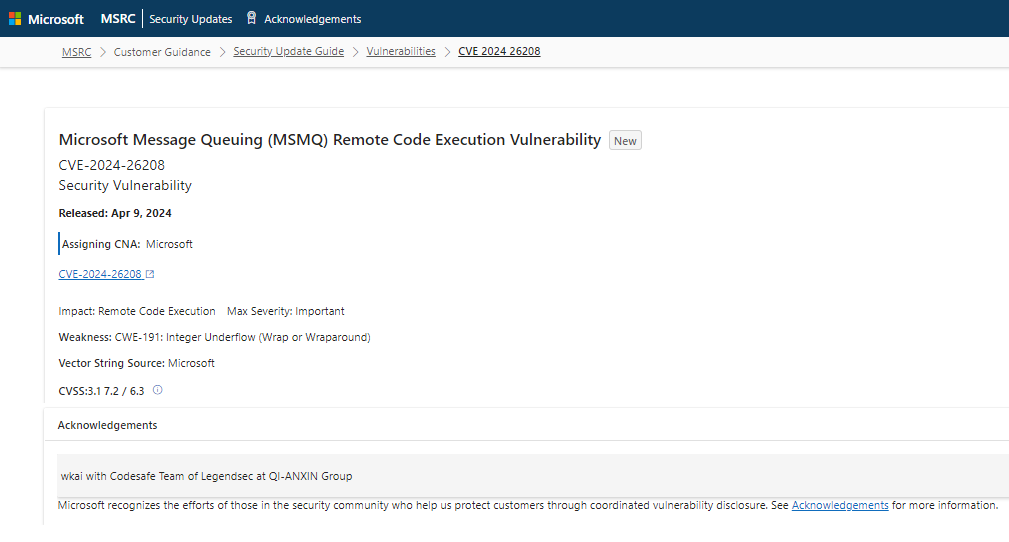The width and height of the screenshot is (1009, 542).
Task: Open the Security Update Guide breadcrumb link
Action: [288, 51]
